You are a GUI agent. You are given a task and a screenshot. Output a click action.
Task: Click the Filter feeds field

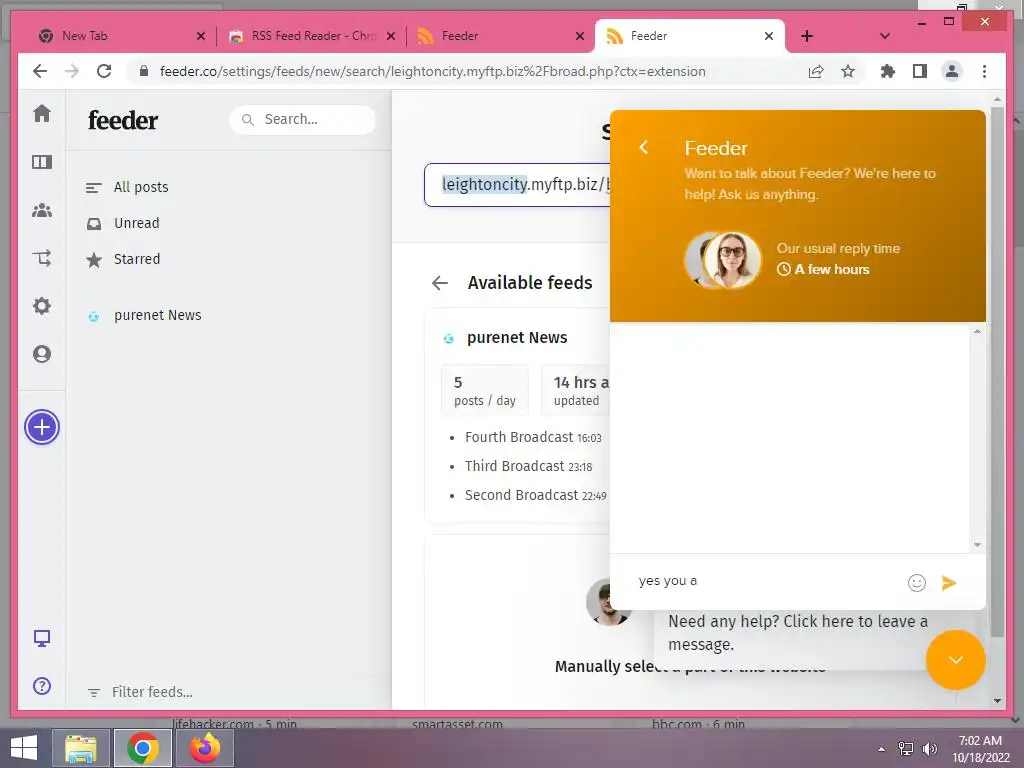point(152,692)
